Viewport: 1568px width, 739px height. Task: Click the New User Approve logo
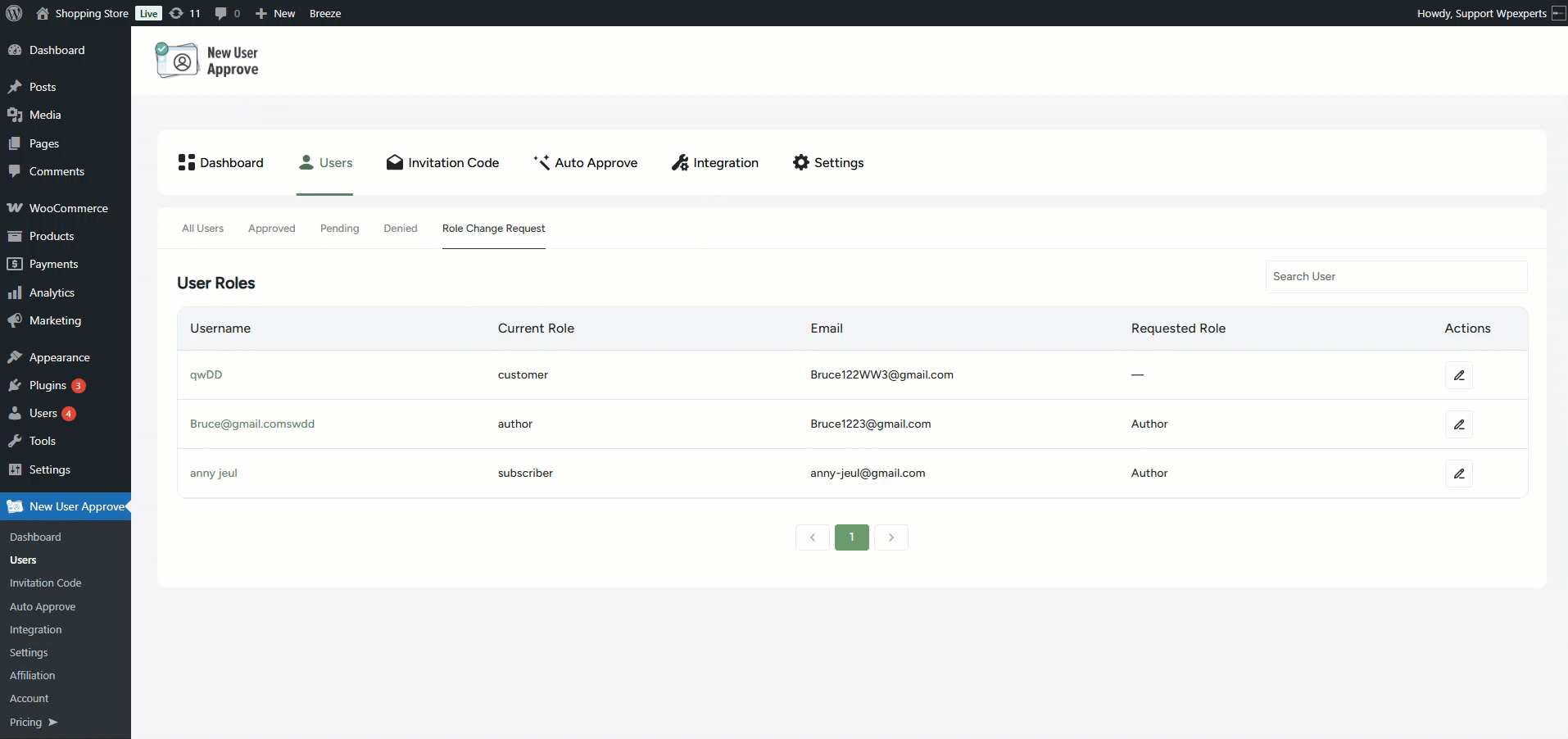[207, 61]
